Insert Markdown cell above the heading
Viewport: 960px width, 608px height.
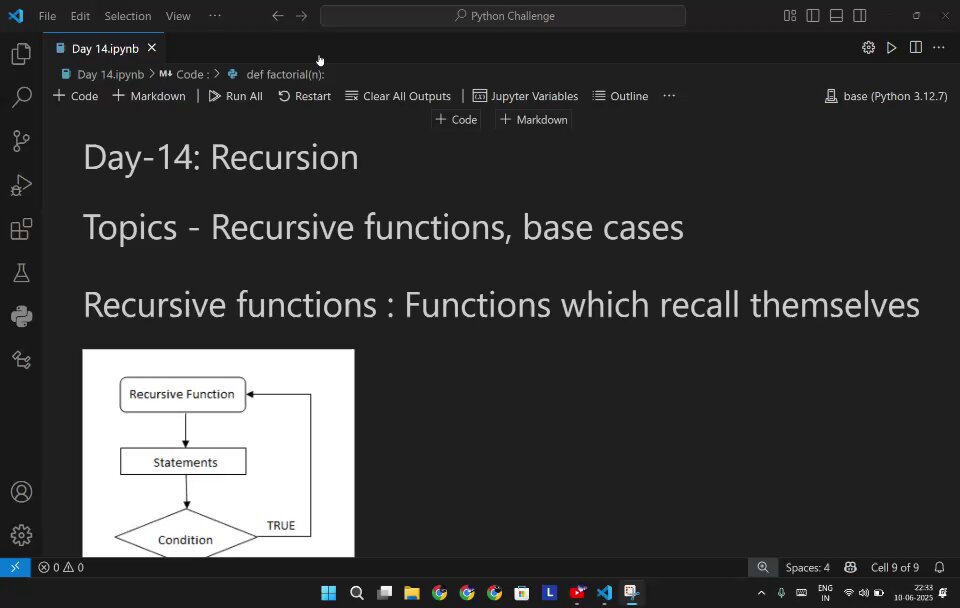[534, 119]
